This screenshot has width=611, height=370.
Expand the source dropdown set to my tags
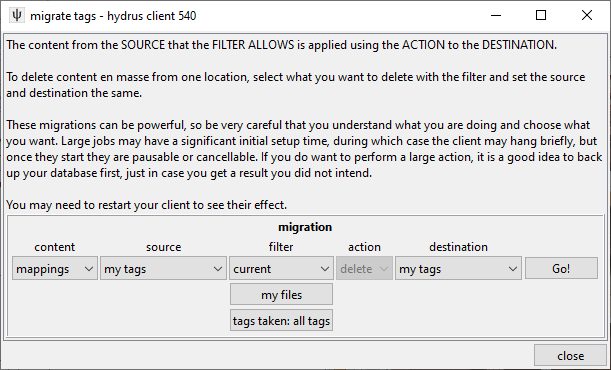coord(163,268)
